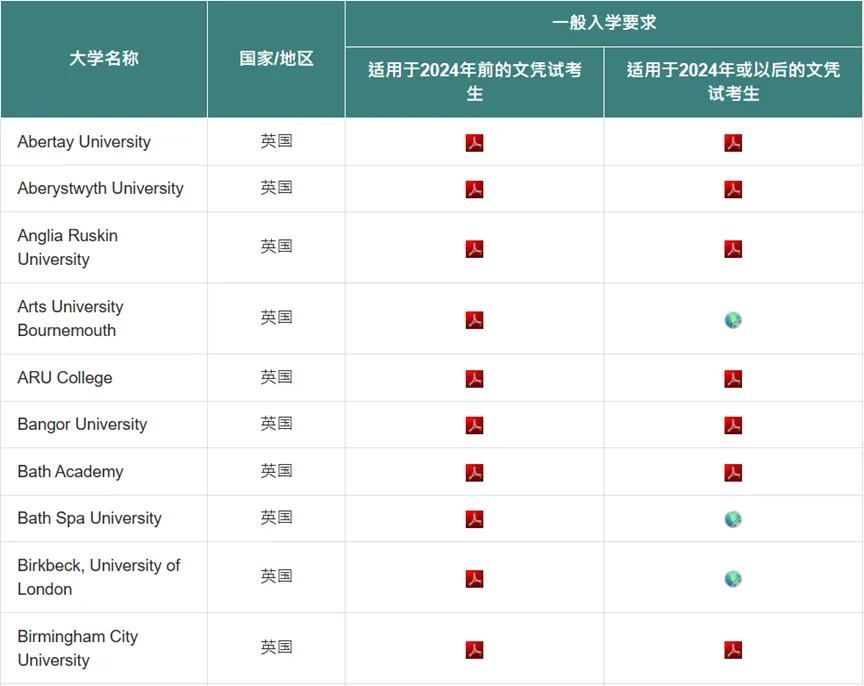Screen dimensions: 864x686
Task: Open Birmingham City University post-2024 PDF icon
Action: 733,648
